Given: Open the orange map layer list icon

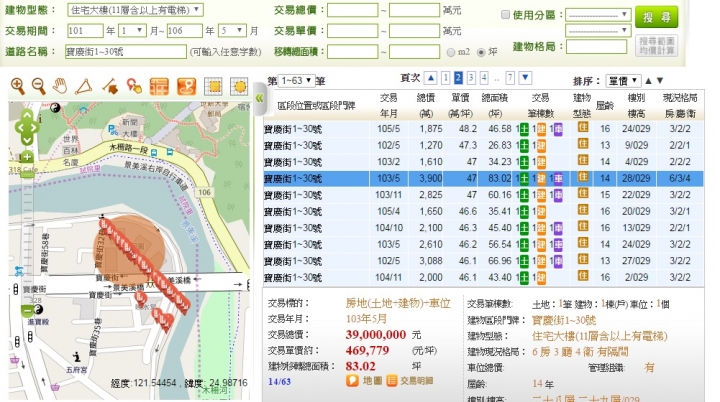Looking at the screenshot, I should (159, 86).
